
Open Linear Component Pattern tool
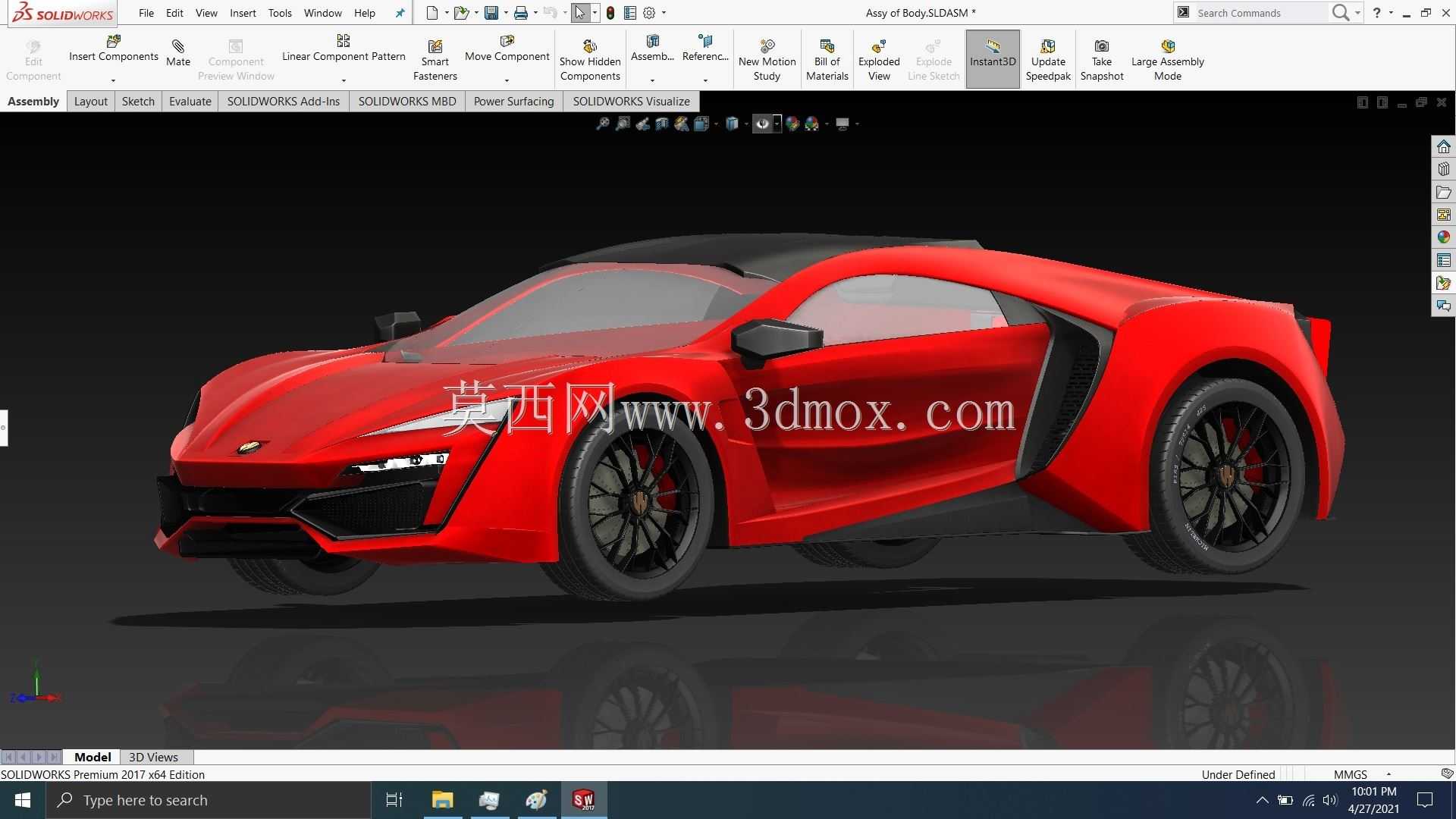[344, 49]
